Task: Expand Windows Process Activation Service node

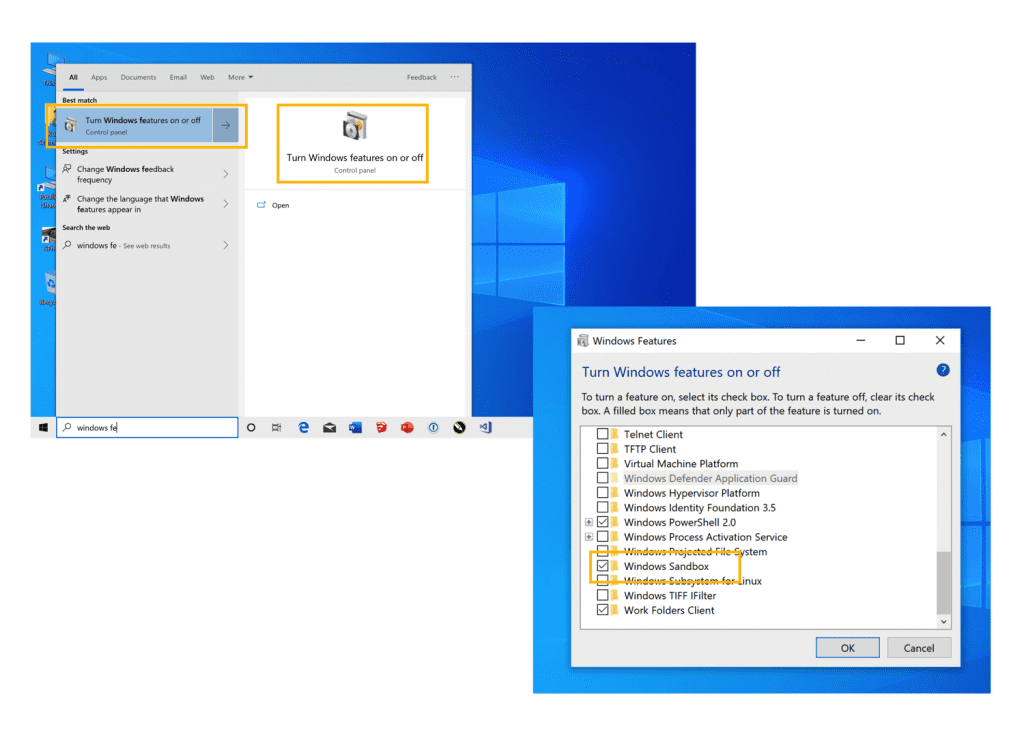Action: click(x=588, y=537)
